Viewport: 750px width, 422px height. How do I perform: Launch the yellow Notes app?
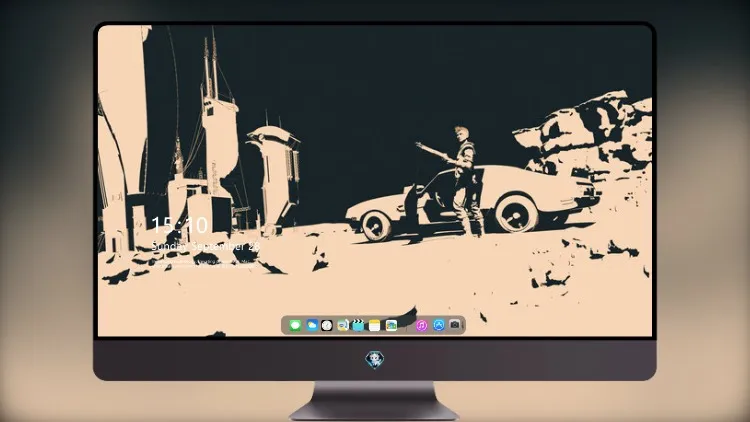point(375,325)
